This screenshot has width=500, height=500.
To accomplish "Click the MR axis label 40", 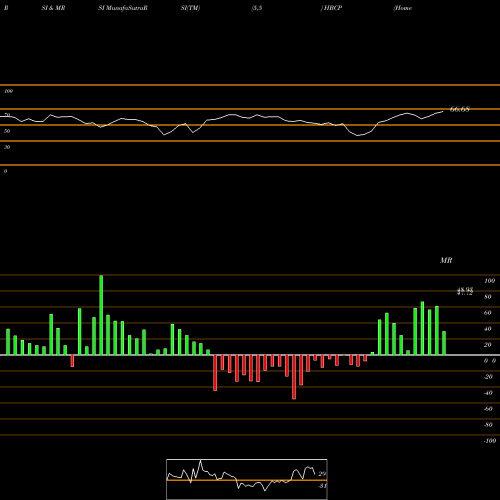I will [x=488, y=329].
